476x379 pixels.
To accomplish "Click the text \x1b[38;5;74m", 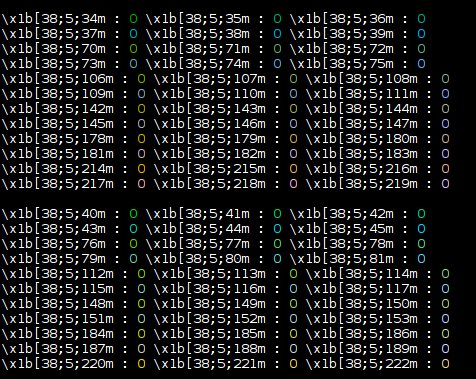I will click(198, 64).
